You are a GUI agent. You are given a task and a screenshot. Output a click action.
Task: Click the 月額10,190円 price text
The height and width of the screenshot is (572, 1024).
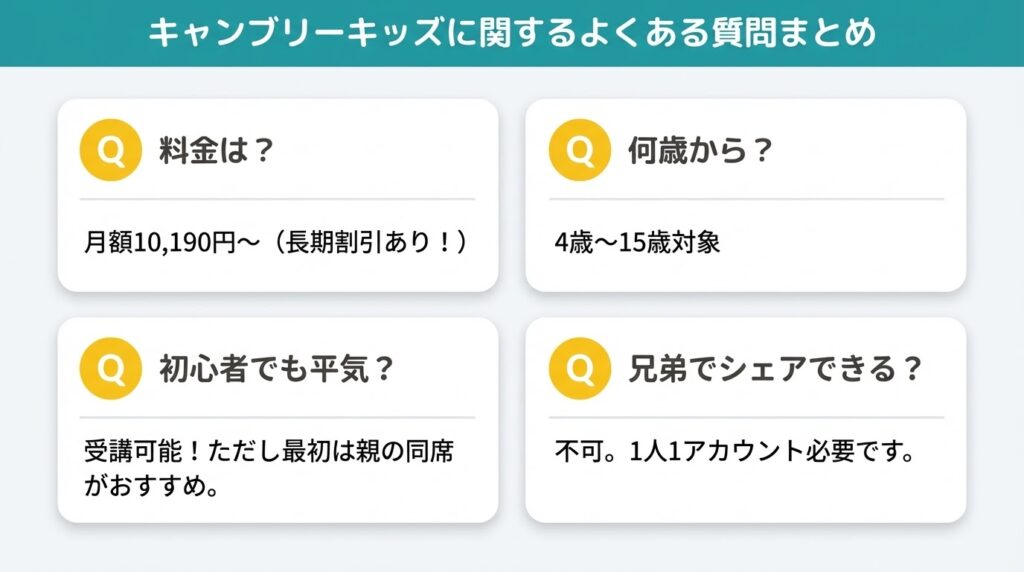165,243
